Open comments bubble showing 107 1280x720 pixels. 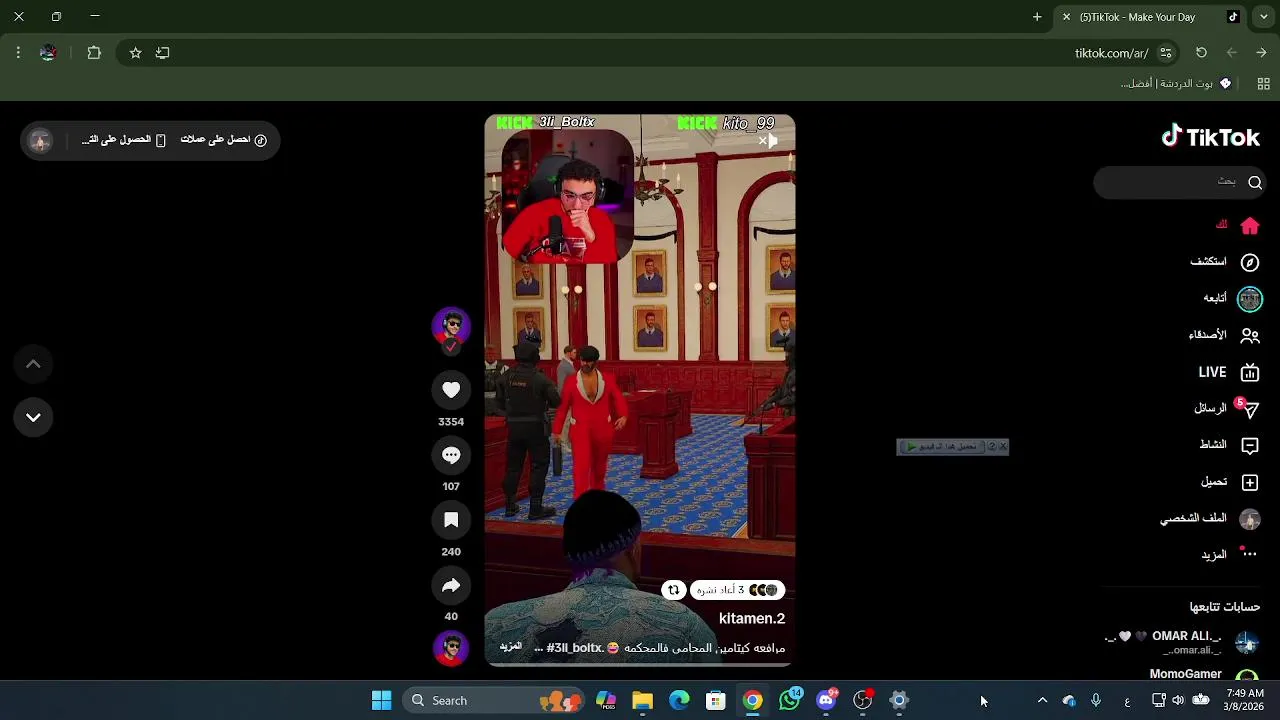(451, 455)
